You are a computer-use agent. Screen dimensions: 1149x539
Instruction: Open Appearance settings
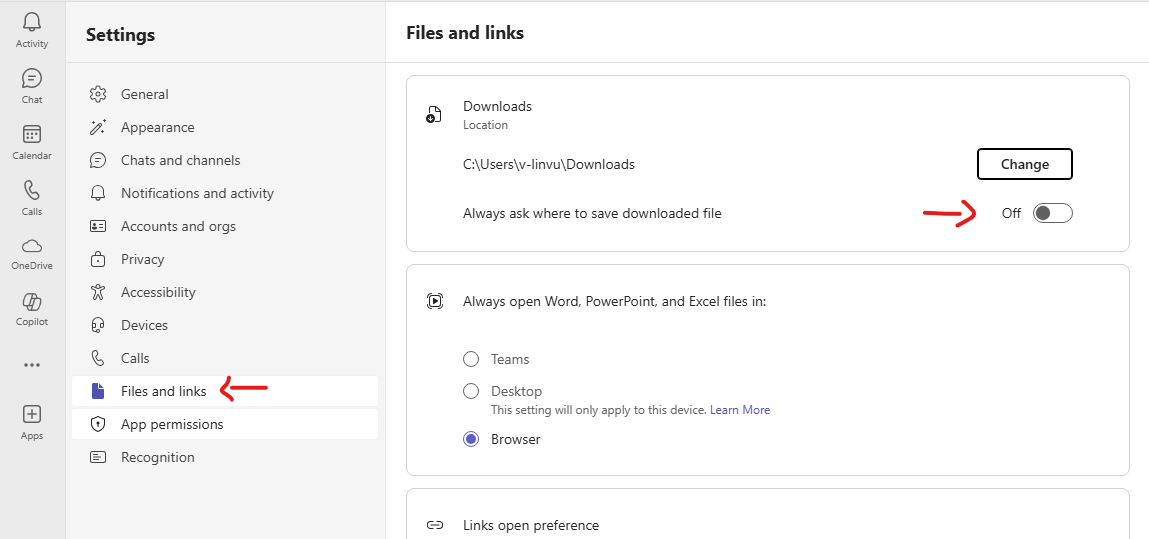pyautogui.click(x=157, y=127)
